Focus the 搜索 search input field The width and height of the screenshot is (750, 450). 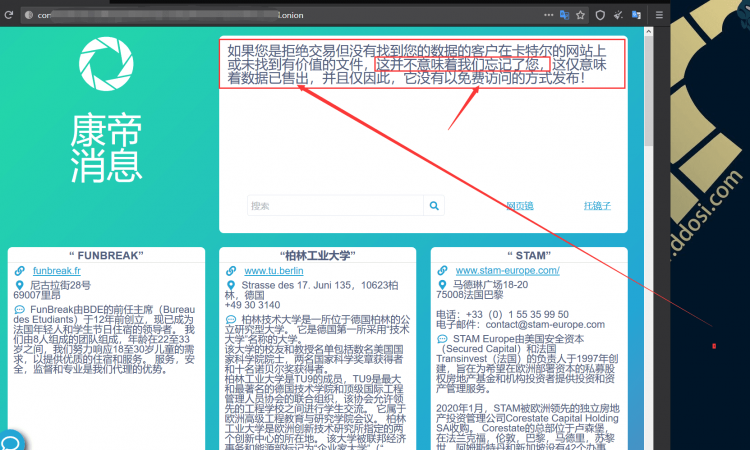pos(335,206)
